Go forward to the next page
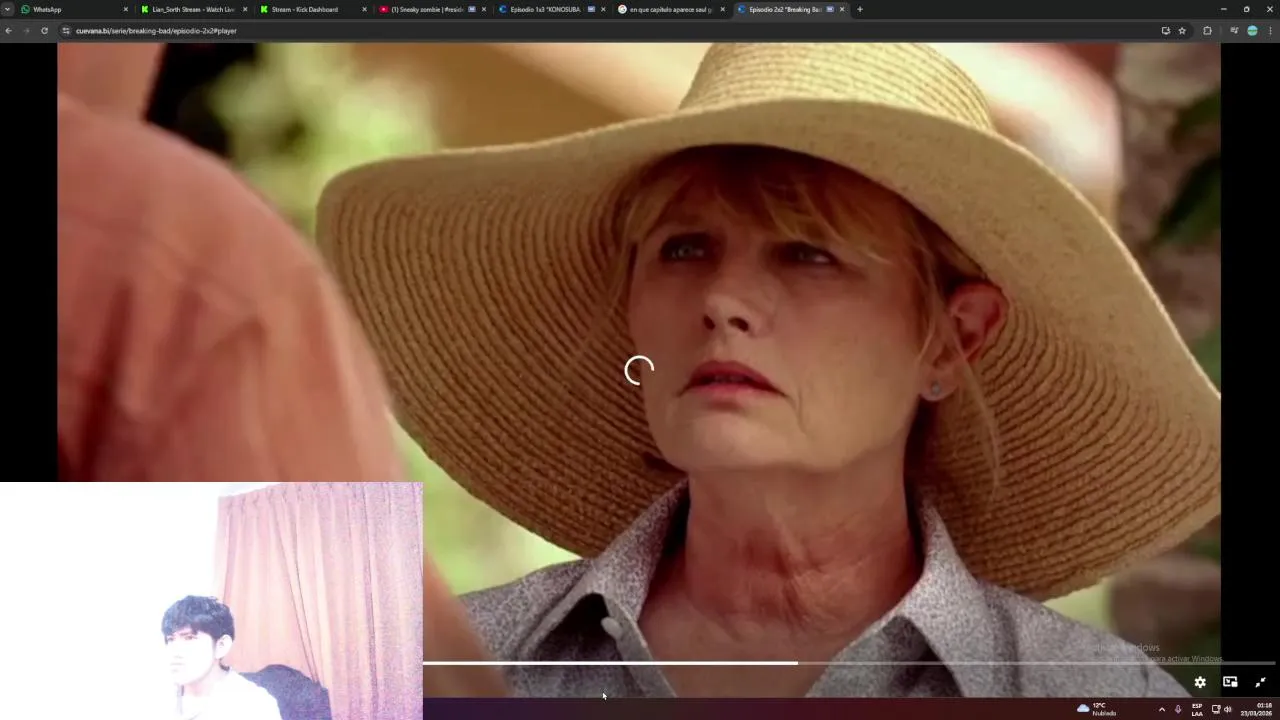This screenshot has width=1280, height=720. click(x=27, y=31)
